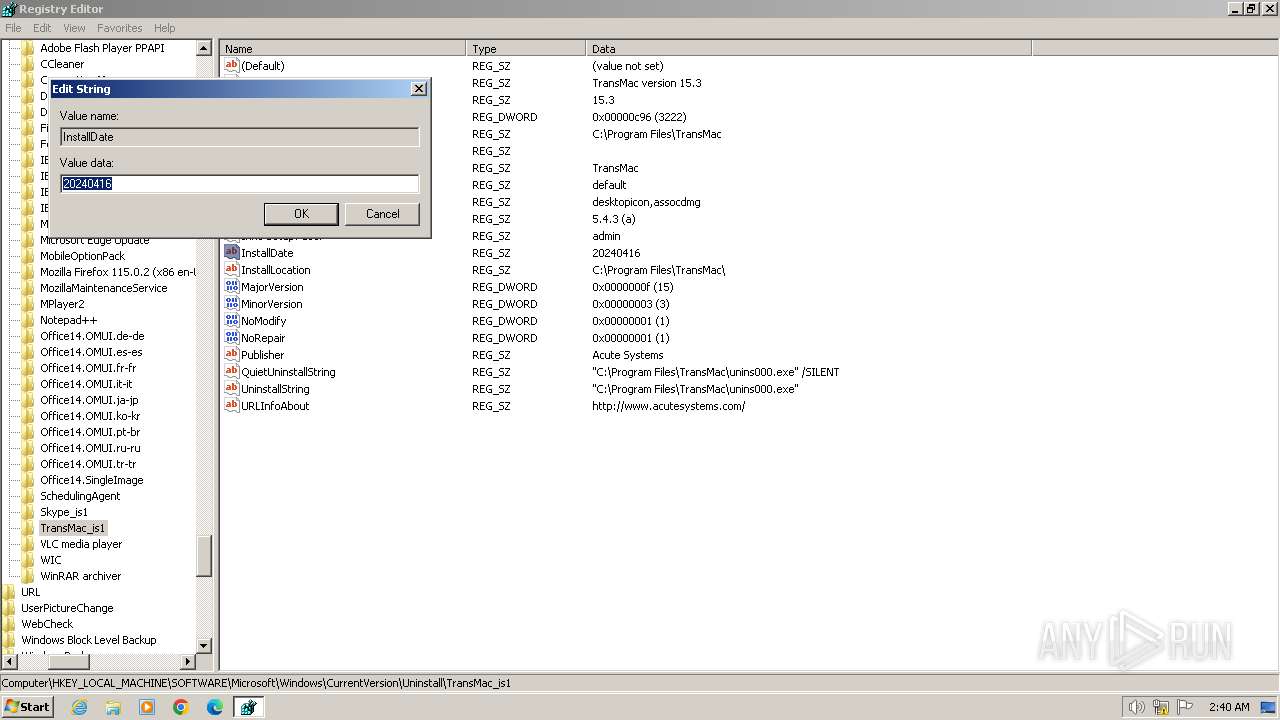Click the URLInfoAbout value icon
This screenshot has width=1280, height=720.
232,406
